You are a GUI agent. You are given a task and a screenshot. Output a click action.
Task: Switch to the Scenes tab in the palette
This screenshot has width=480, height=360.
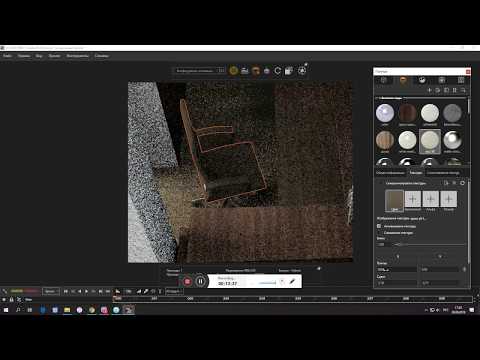click(422, 80)
